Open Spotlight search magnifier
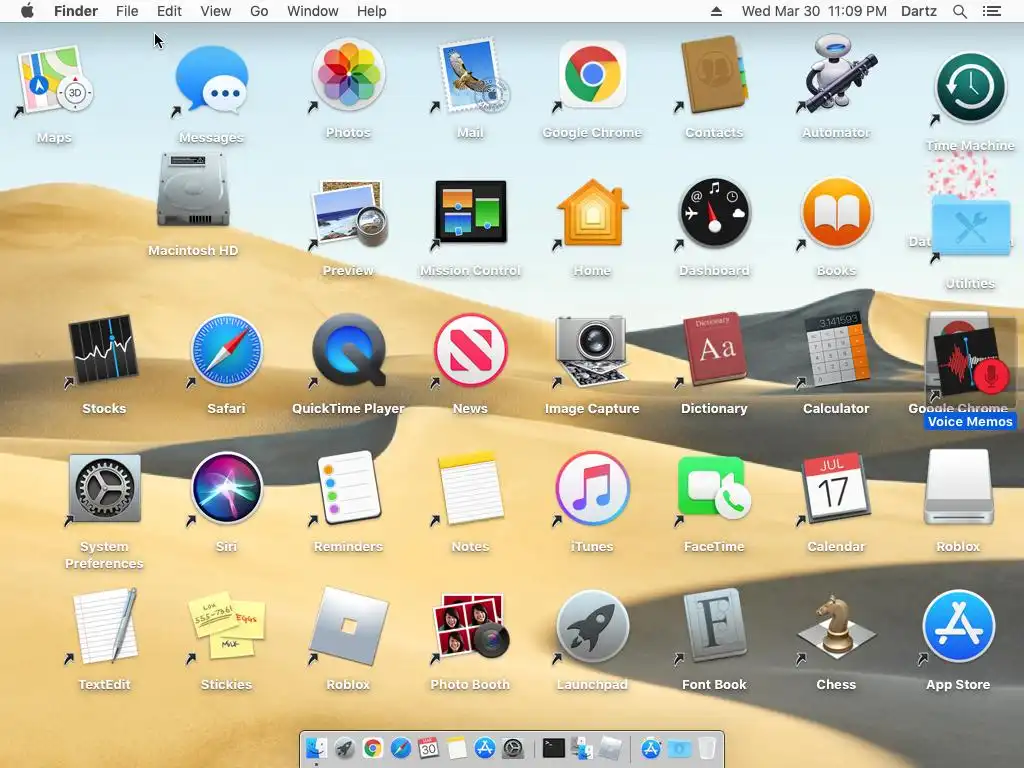Image resolution: width=1024 pixels, height=768 pixels. (x=959, y=11)
